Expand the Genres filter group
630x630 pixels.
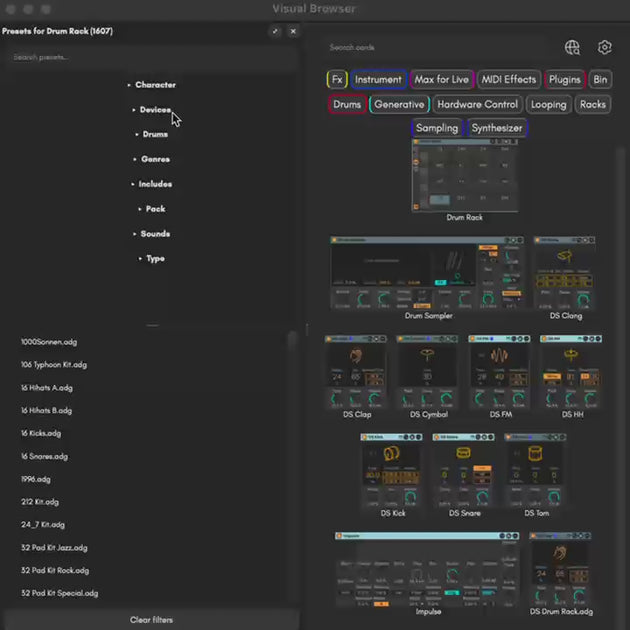tap(151, 159)
